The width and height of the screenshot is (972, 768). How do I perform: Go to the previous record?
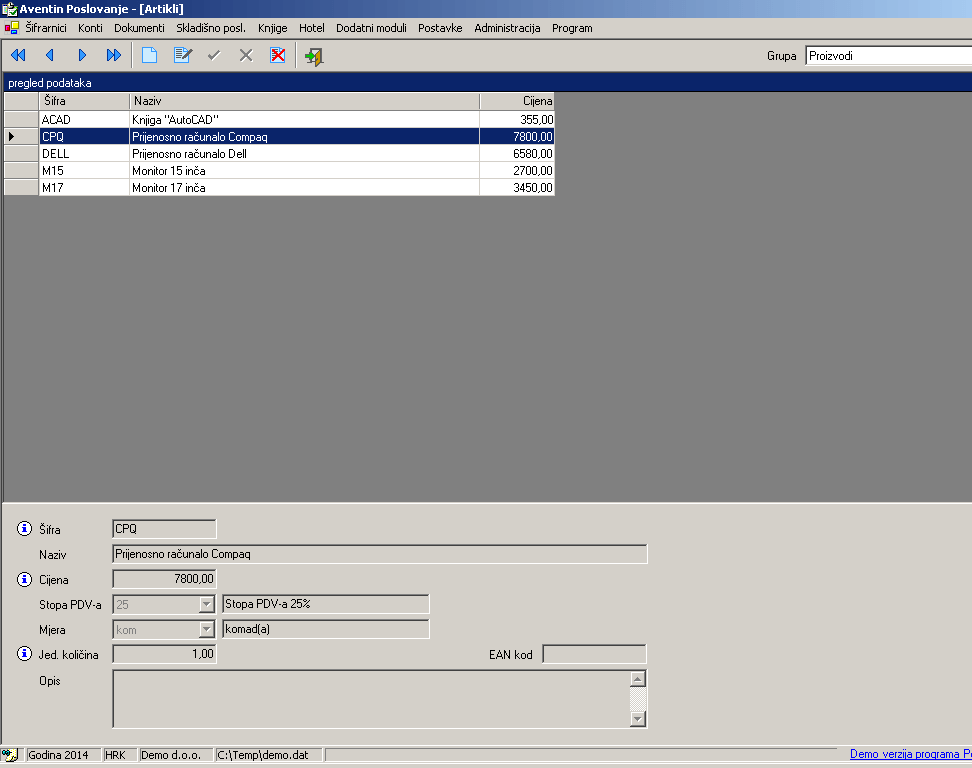click(x=49, y=56)
